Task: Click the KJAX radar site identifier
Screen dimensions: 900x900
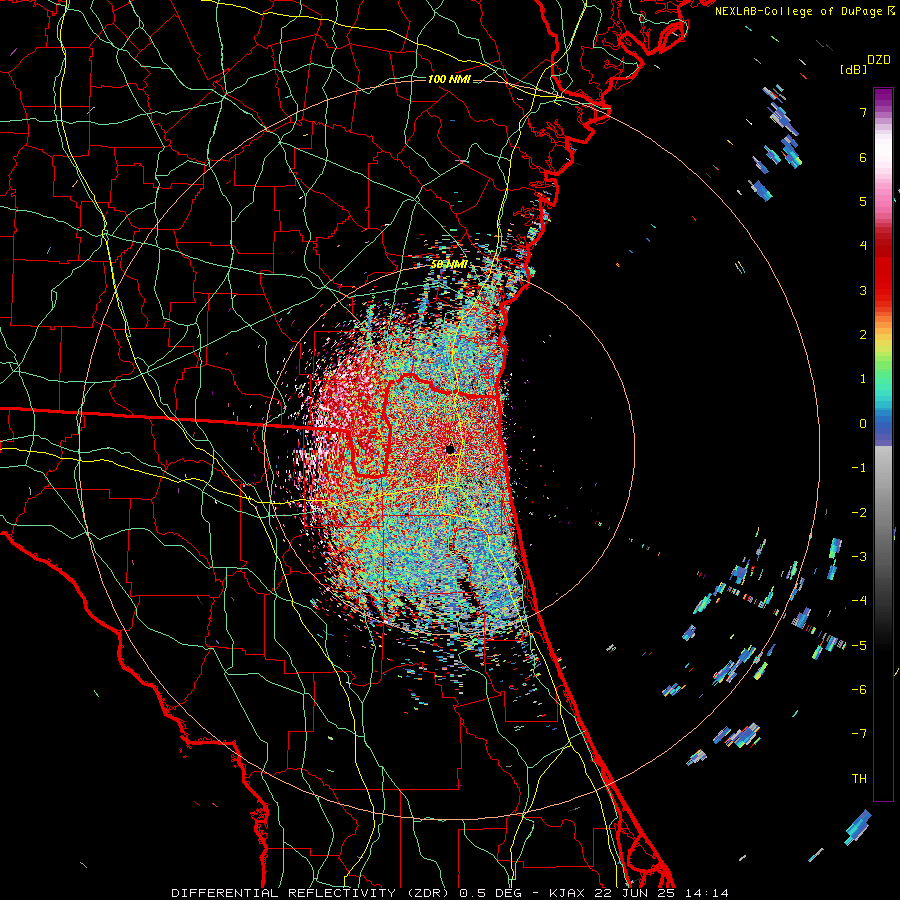Action: pos(567,893)
